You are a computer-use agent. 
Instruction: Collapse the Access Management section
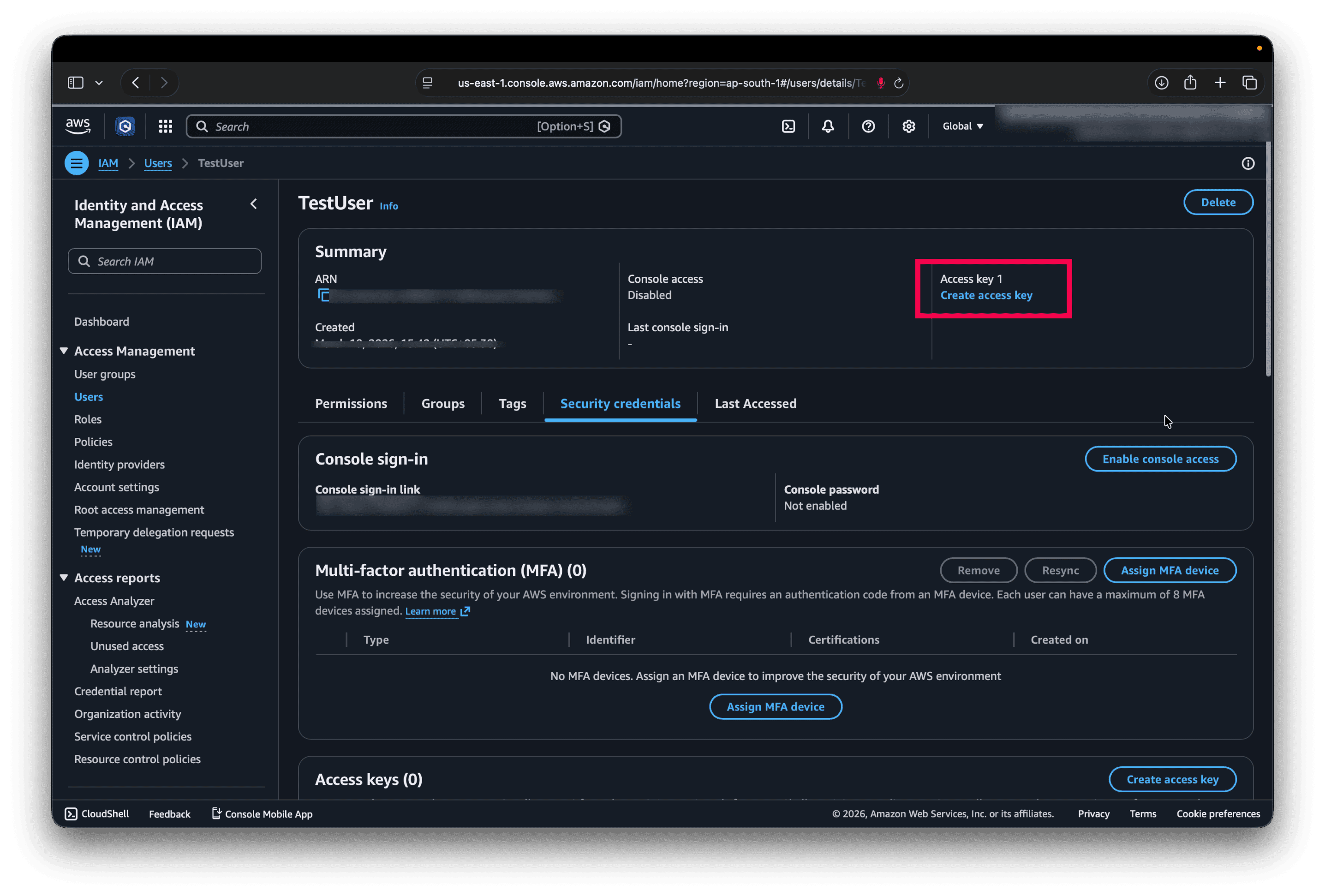tap(64, 351)
